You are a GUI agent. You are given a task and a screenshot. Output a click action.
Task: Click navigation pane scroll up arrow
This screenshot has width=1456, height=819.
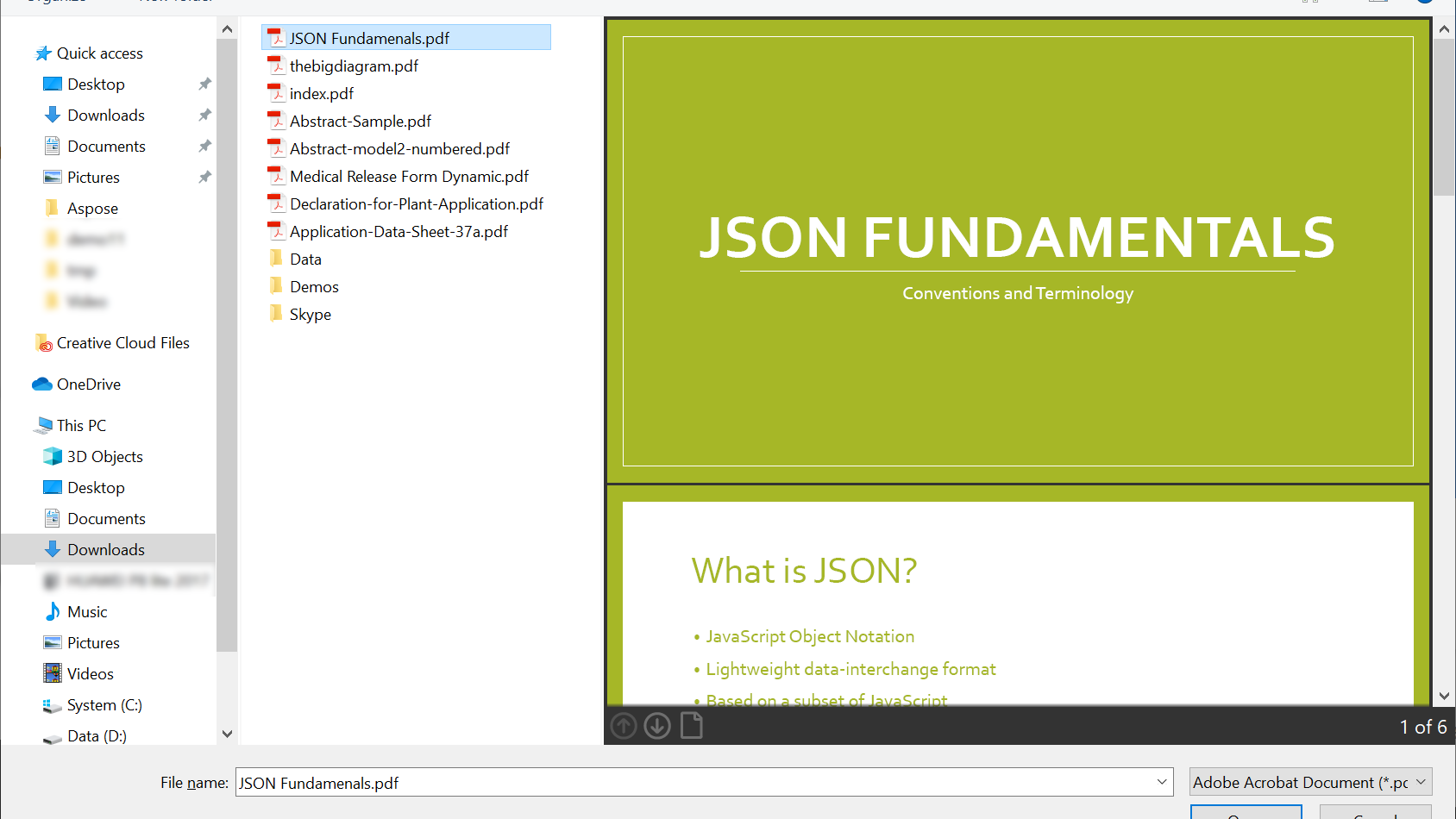pyautogui.click(x=227, y=29)
